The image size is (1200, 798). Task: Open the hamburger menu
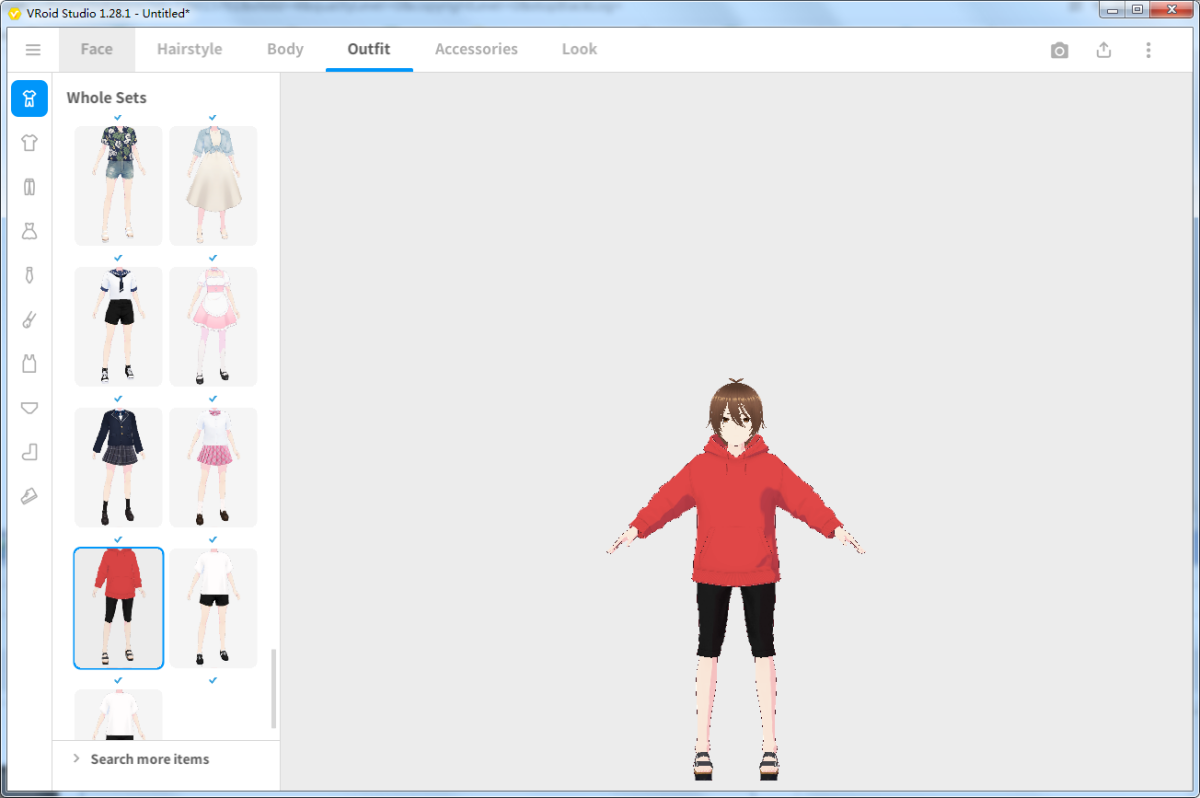click(x=33, y=49)
